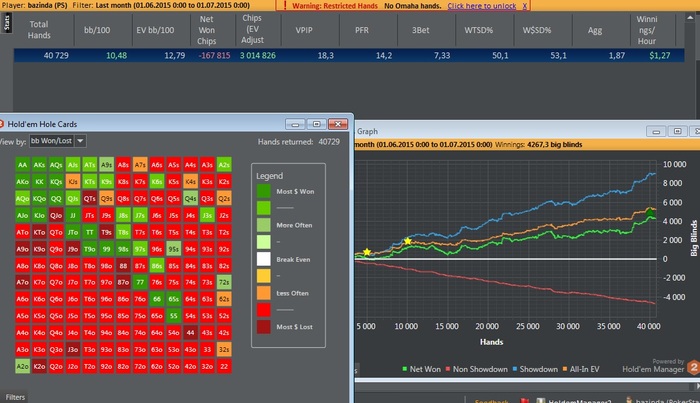700x403 pixels.
Task: Toggle the All-In EV orange legend entry
Action: click(580, 369)
